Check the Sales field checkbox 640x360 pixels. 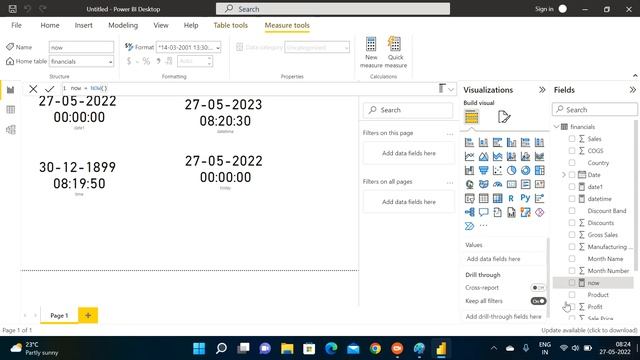click(572, 139)
